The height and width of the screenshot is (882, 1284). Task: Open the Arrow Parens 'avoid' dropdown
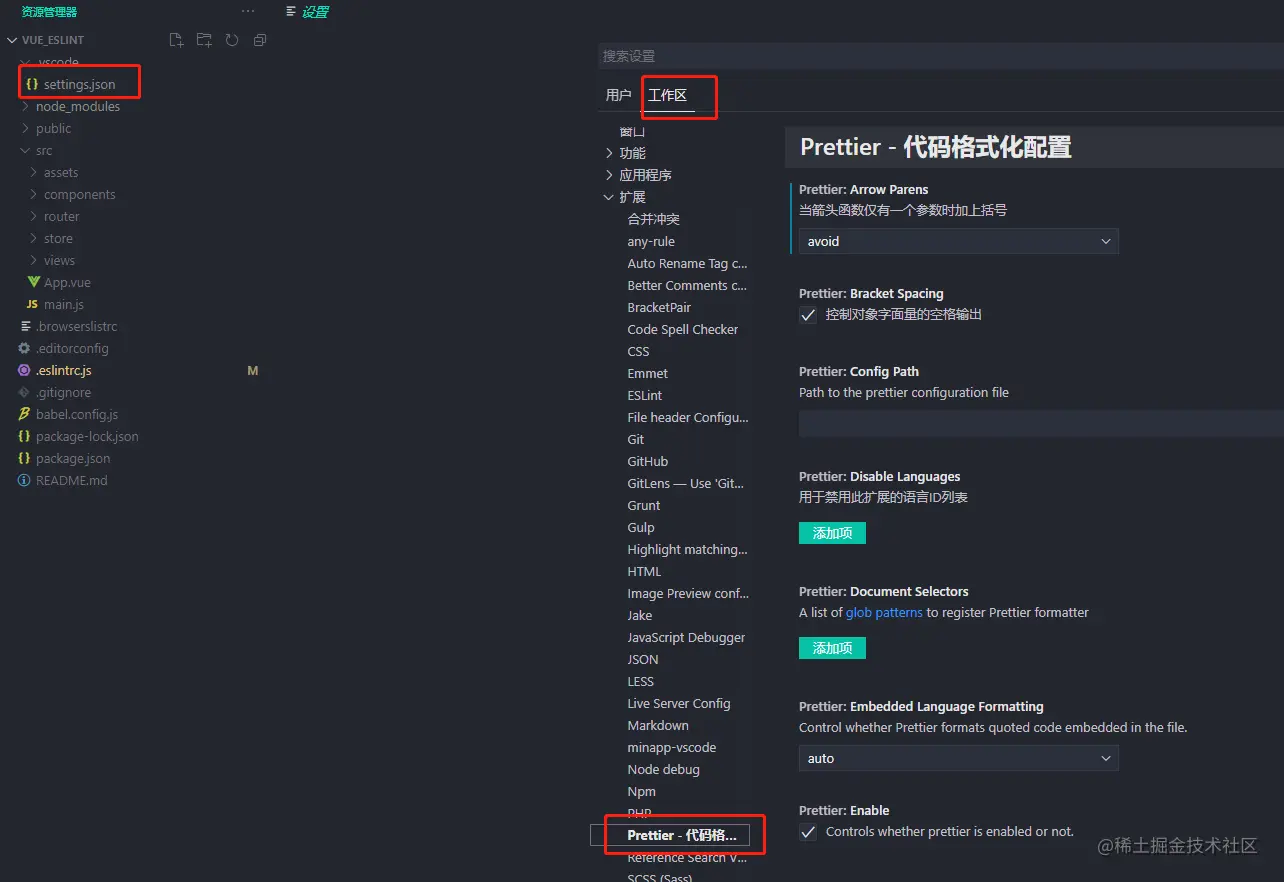(x=958, y=241)
